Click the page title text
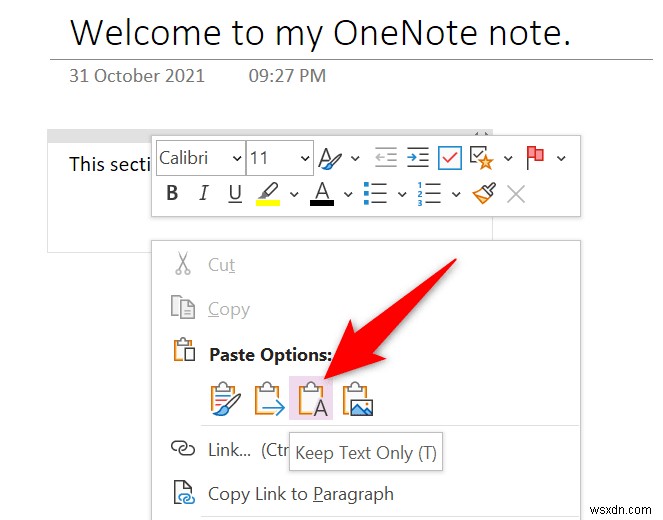 tap(320, 33)
